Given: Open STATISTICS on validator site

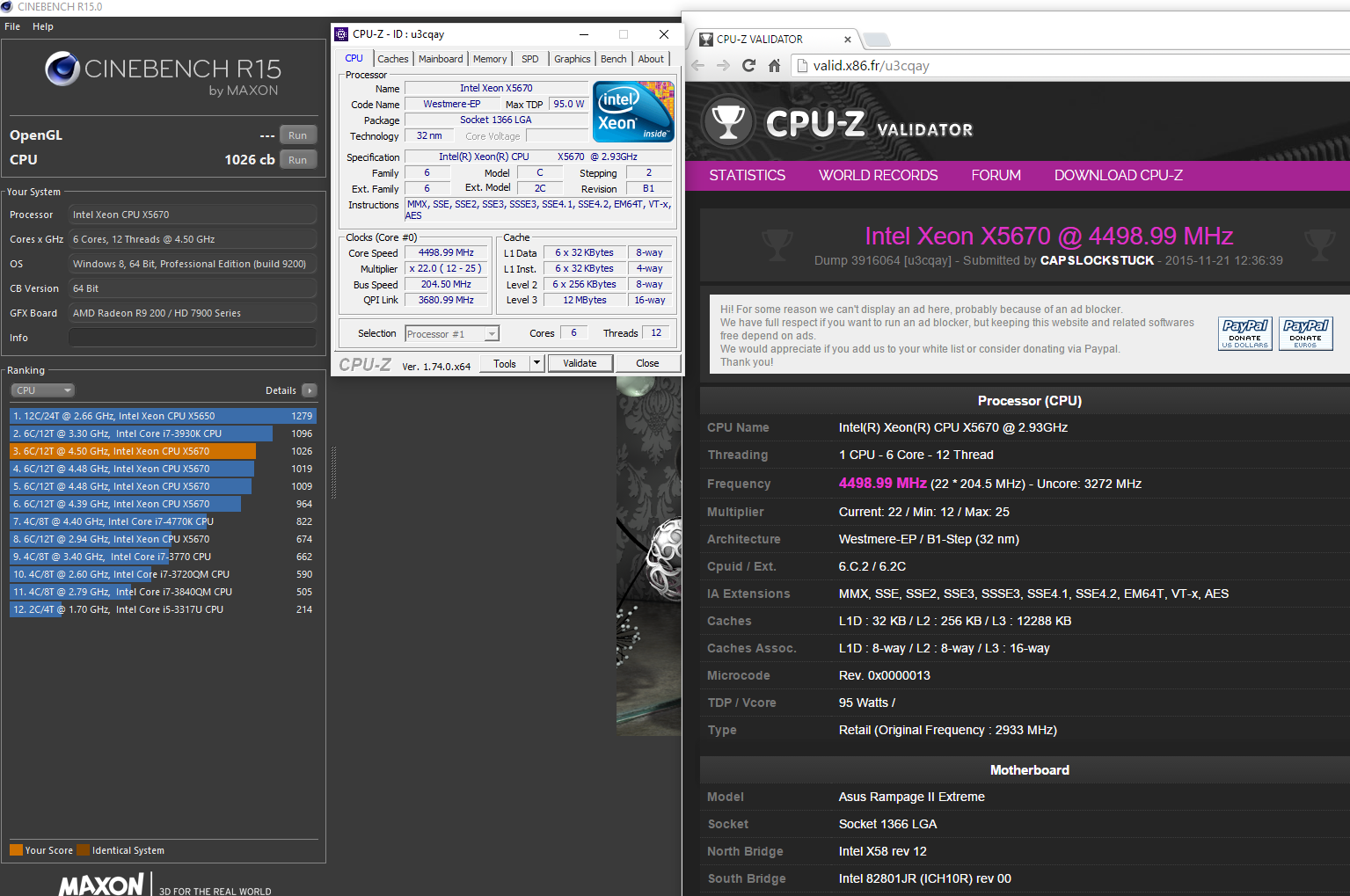Looking at the screenshot, I should tap(748, 175).
